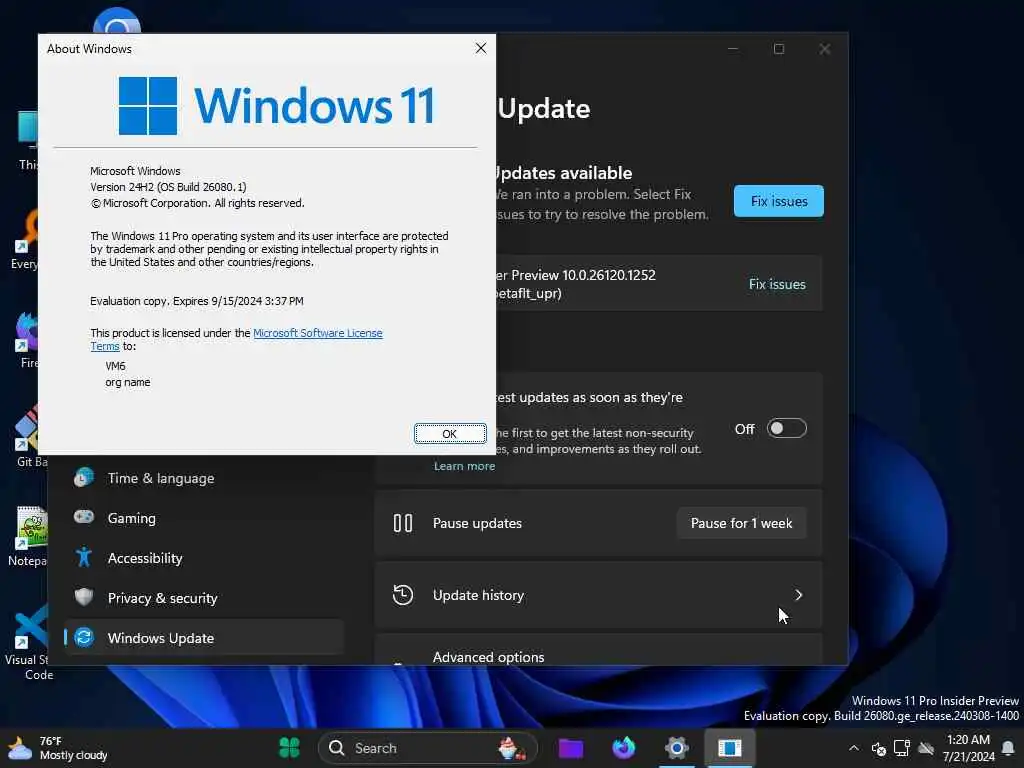Open the Settings gear on taskbar
Image resolution: width=1024 pixels, height=768 pixels.
[x=677, y=748]
